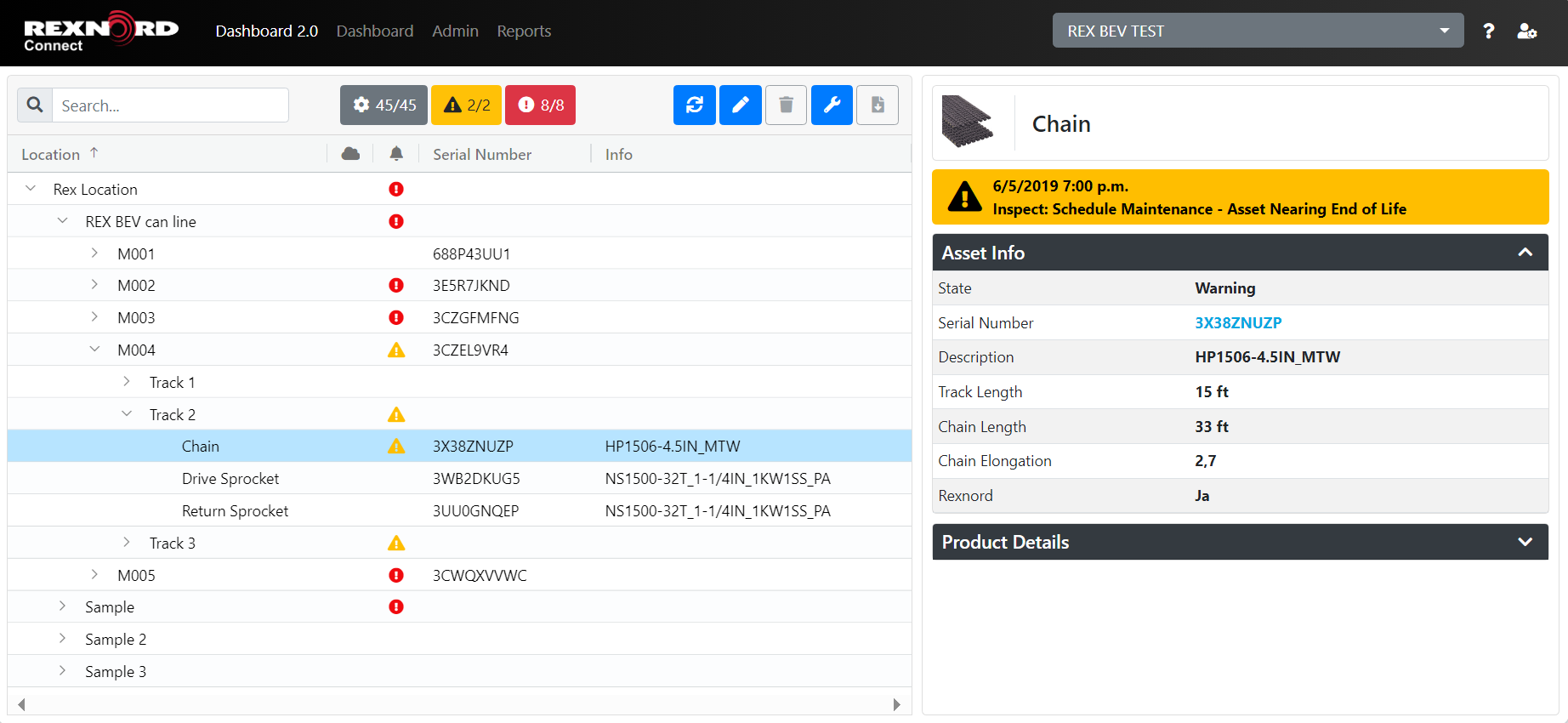Toggle the yellow 2/2 warnings filter
Screen dimensions: 1568x723
tap(466, 105)
